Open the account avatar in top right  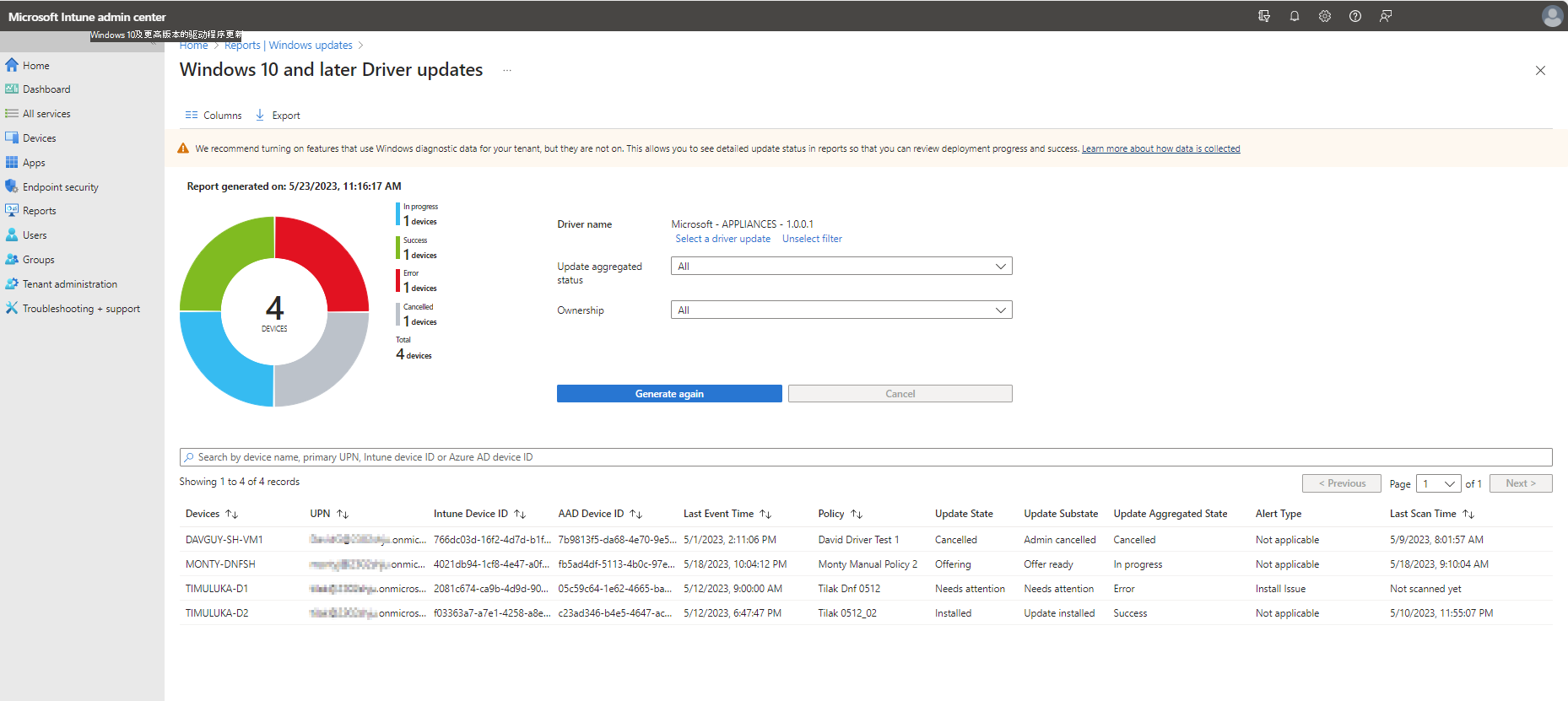pos(1552,16)
